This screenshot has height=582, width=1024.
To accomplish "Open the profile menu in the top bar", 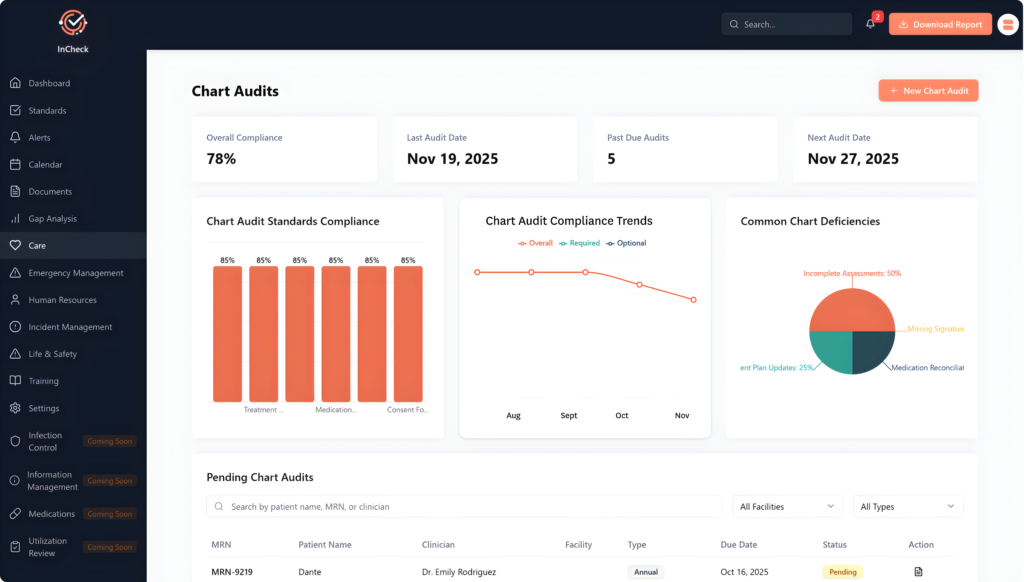I will (x=1006, y=22).
